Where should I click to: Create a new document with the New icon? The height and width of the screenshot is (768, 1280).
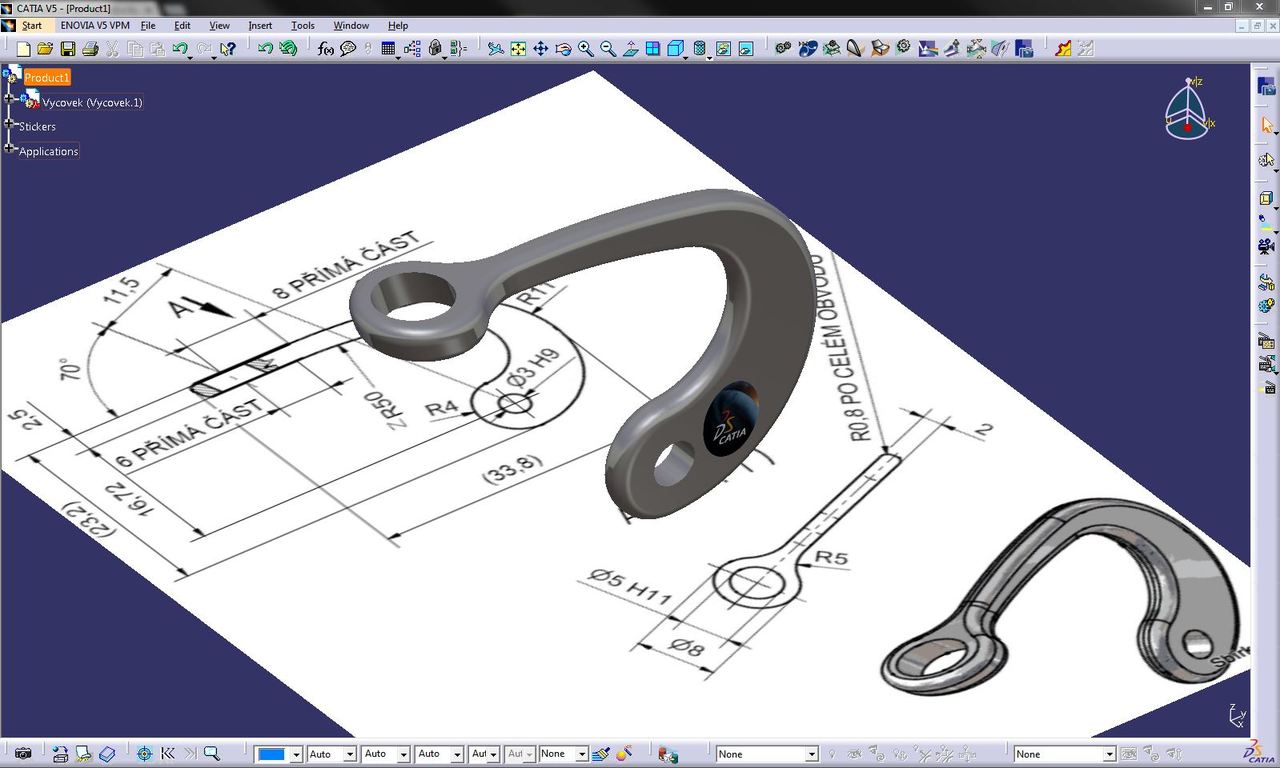click(23, 48)
